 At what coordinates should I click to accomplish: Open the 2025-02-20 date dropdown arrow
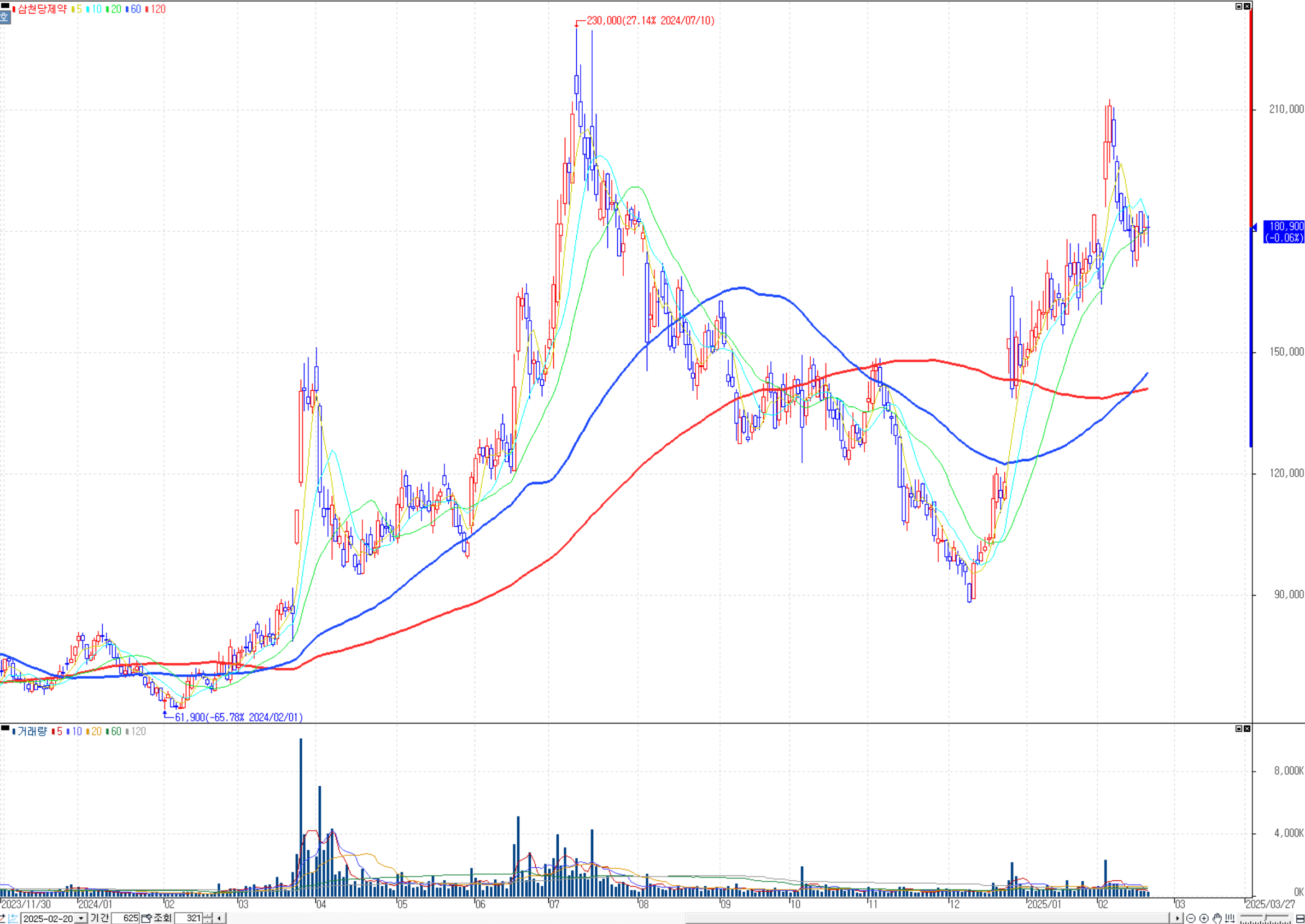pyautogui.click(x=81, y=919)
